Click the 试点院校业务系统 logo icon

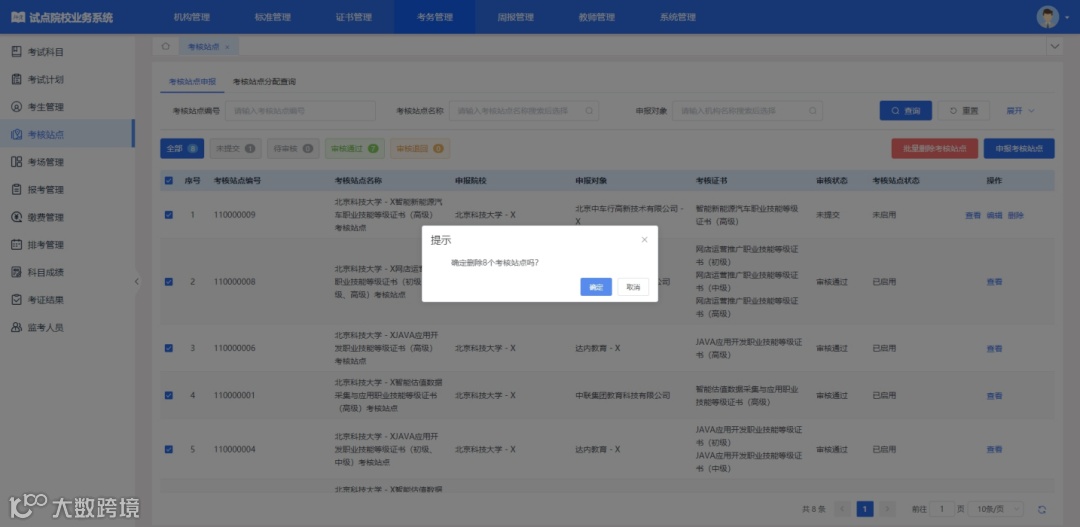[x=18, y=17]
